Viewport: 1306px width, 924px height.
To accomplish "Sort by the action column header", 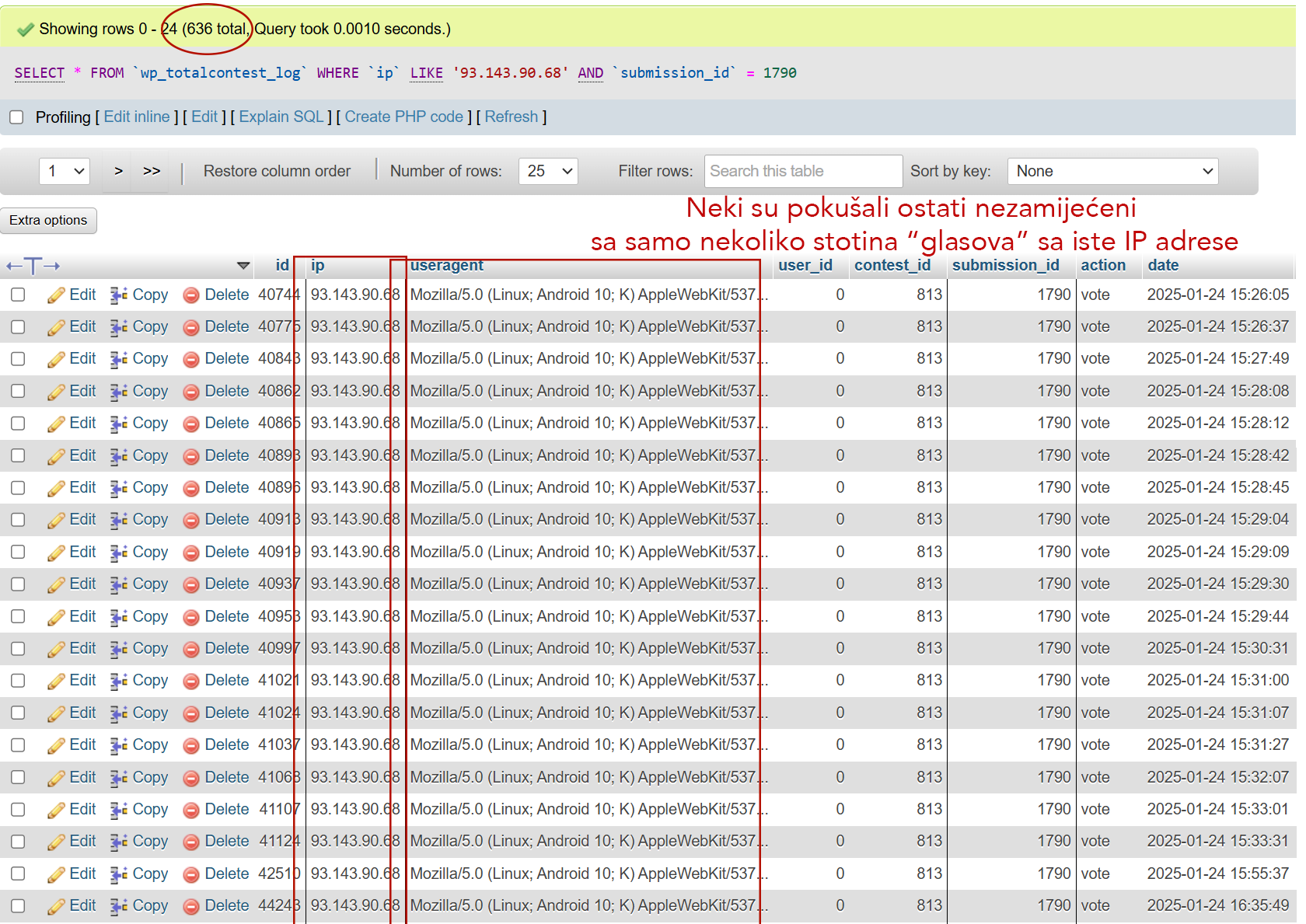I will point(1103,265).
